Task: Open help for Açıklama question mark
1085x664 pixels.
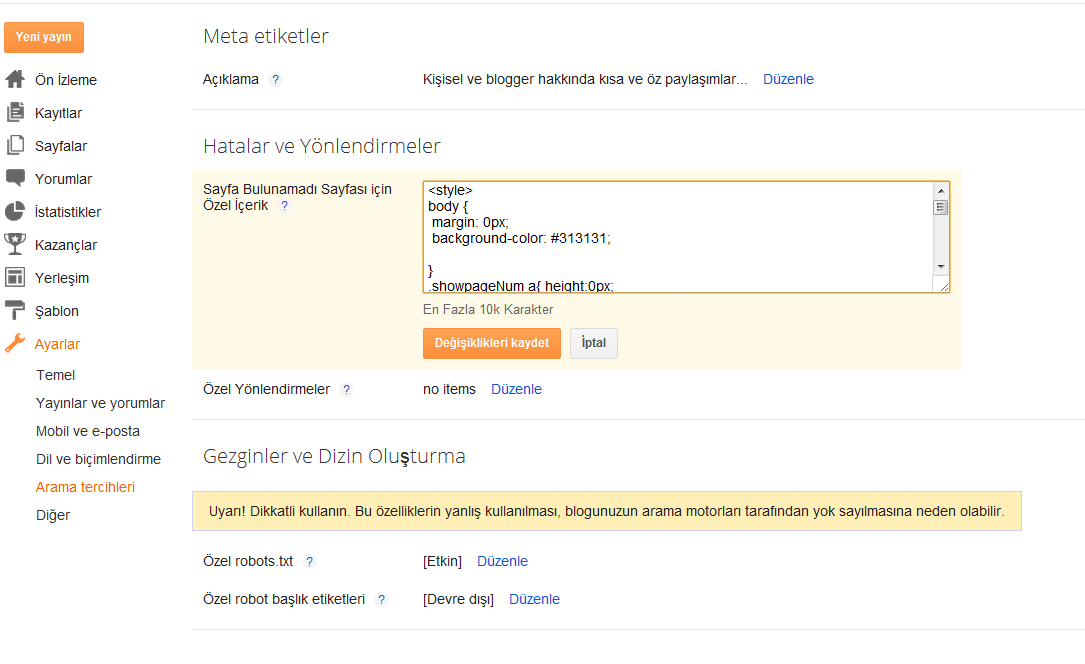Action: click(275, 80)
